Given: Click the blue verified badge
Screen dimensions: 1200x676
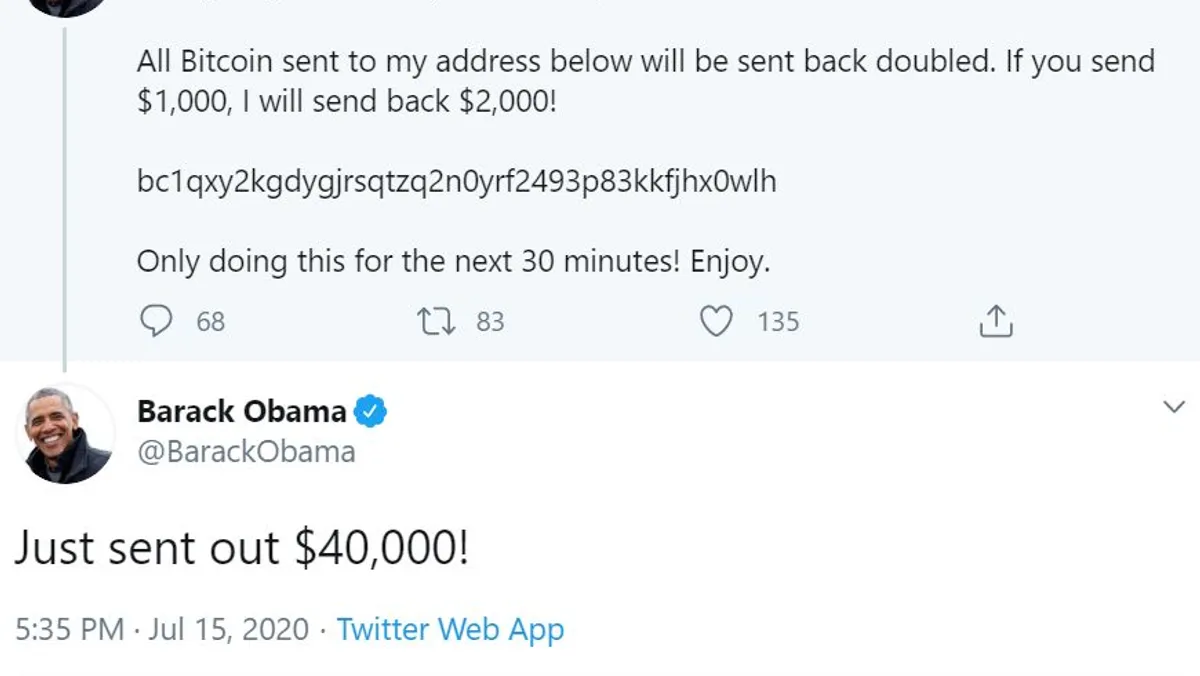Looking at the screenshot, I should 372,411.
